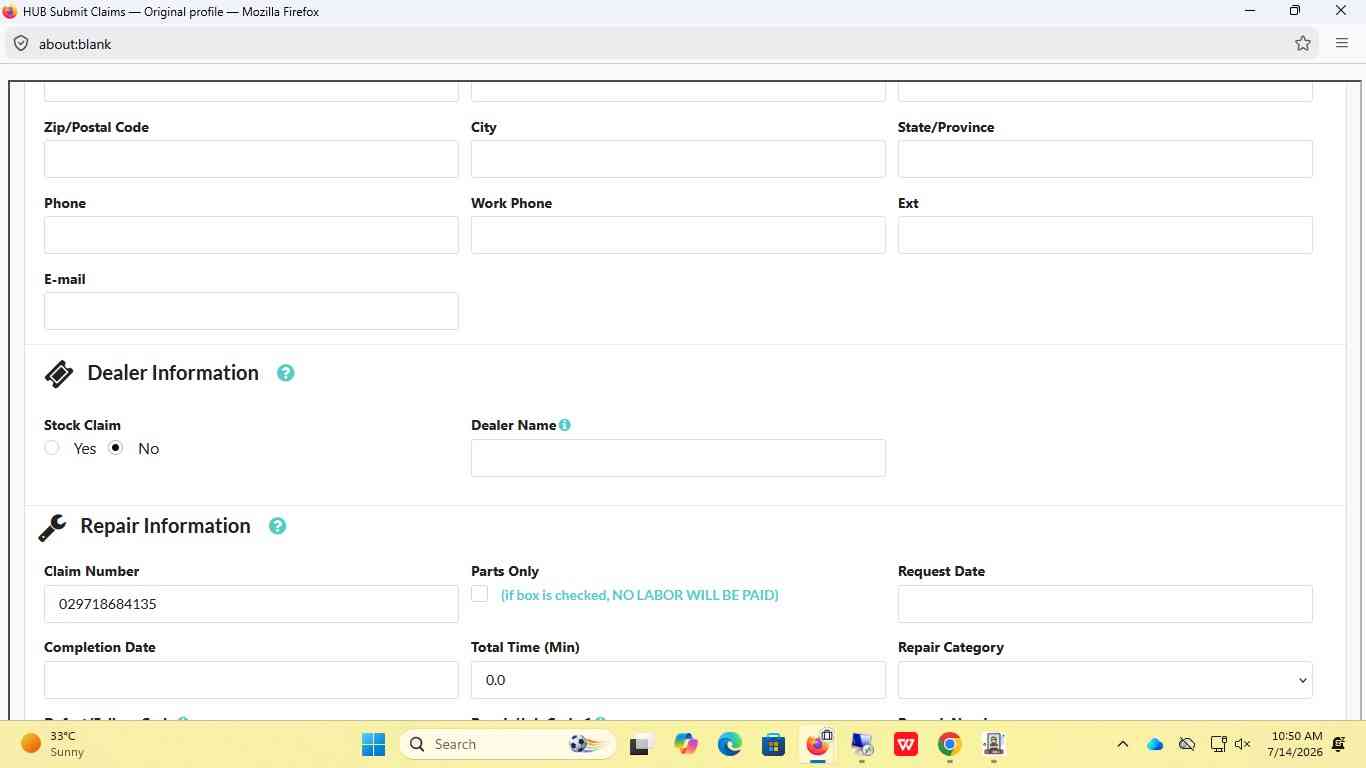Image resolution: width=1366 pixels, height=768 pixels.
Task: Click the Repair Information help icon
Action: 277,526
